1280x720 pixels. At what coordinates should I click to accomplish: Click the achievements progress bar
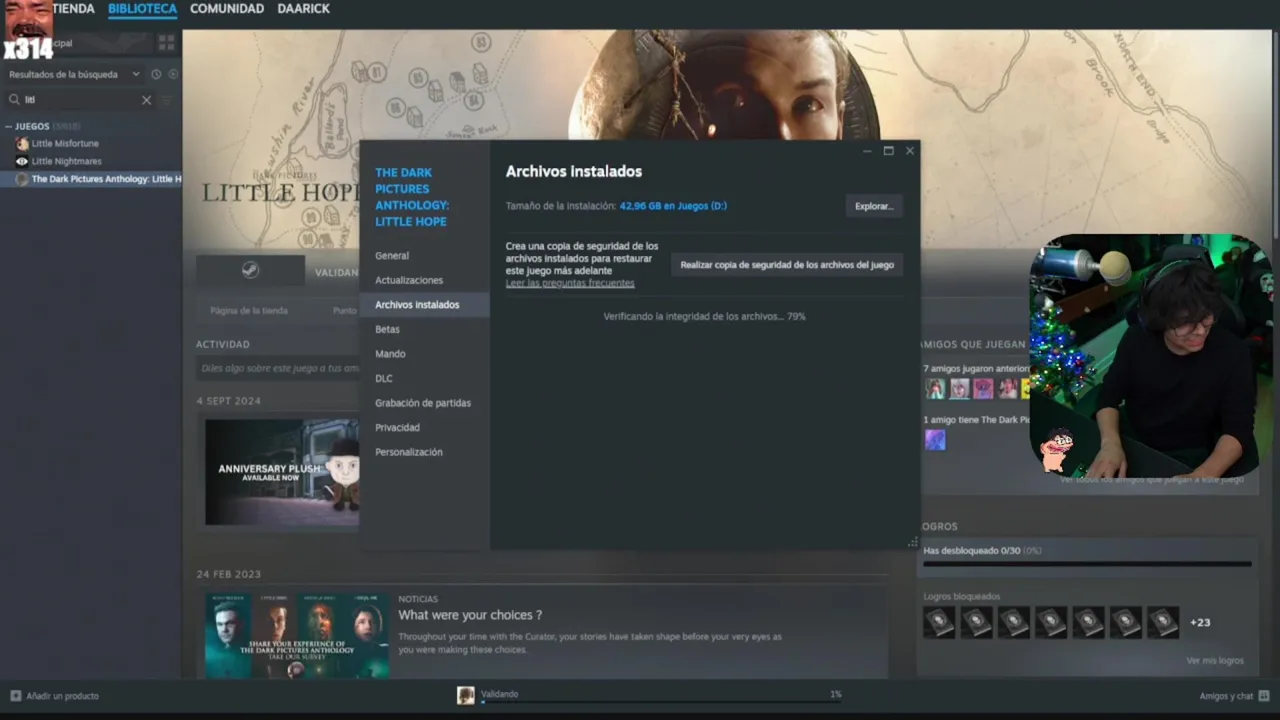[1087, 564]
